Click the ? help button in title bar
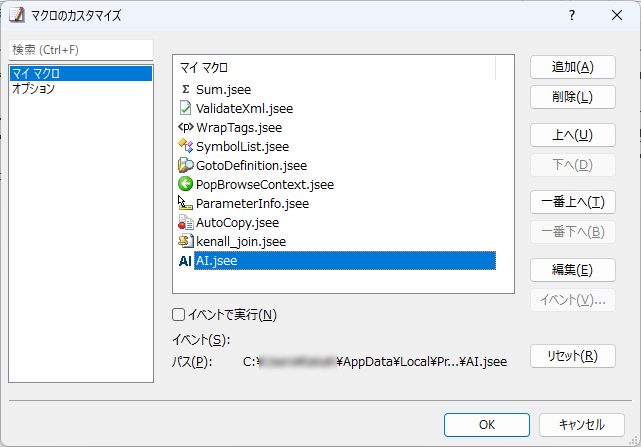The height and width of the screenshot is (447, 641). (x=572, y=15)
